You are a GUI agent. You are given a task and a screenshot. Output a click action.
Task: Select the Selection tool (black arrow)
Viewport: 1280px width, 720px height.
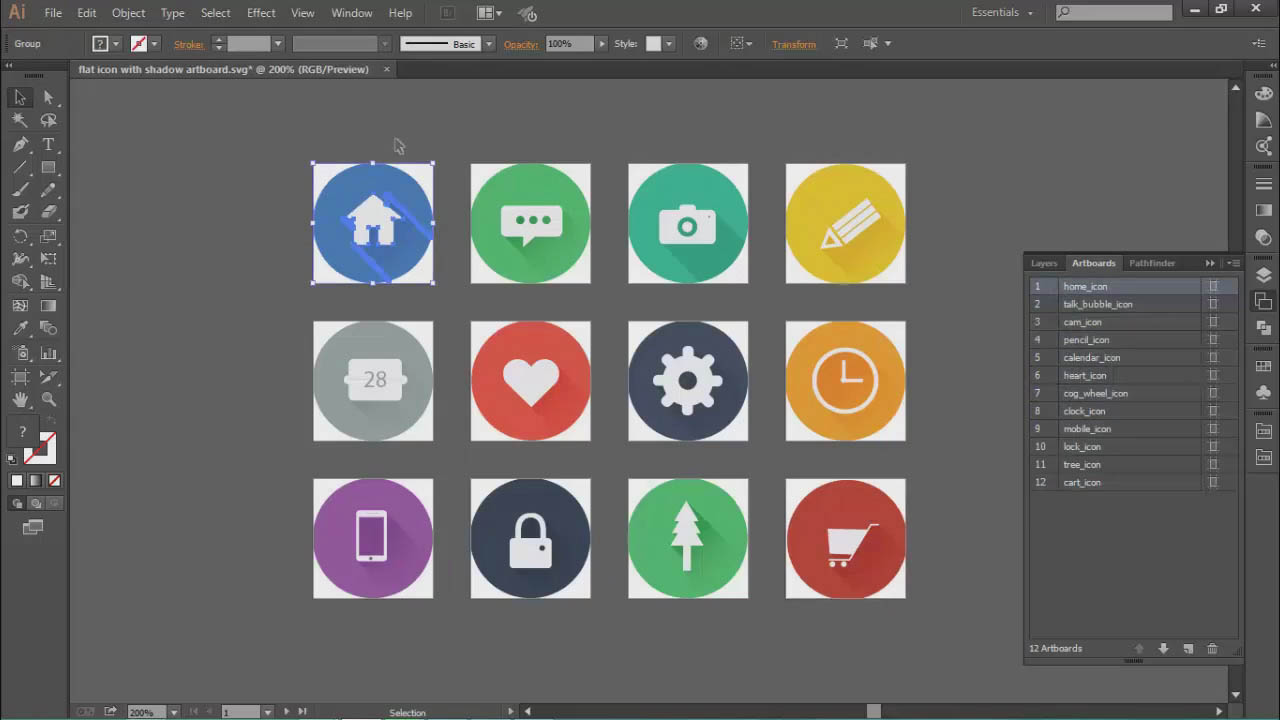(20, 97)
